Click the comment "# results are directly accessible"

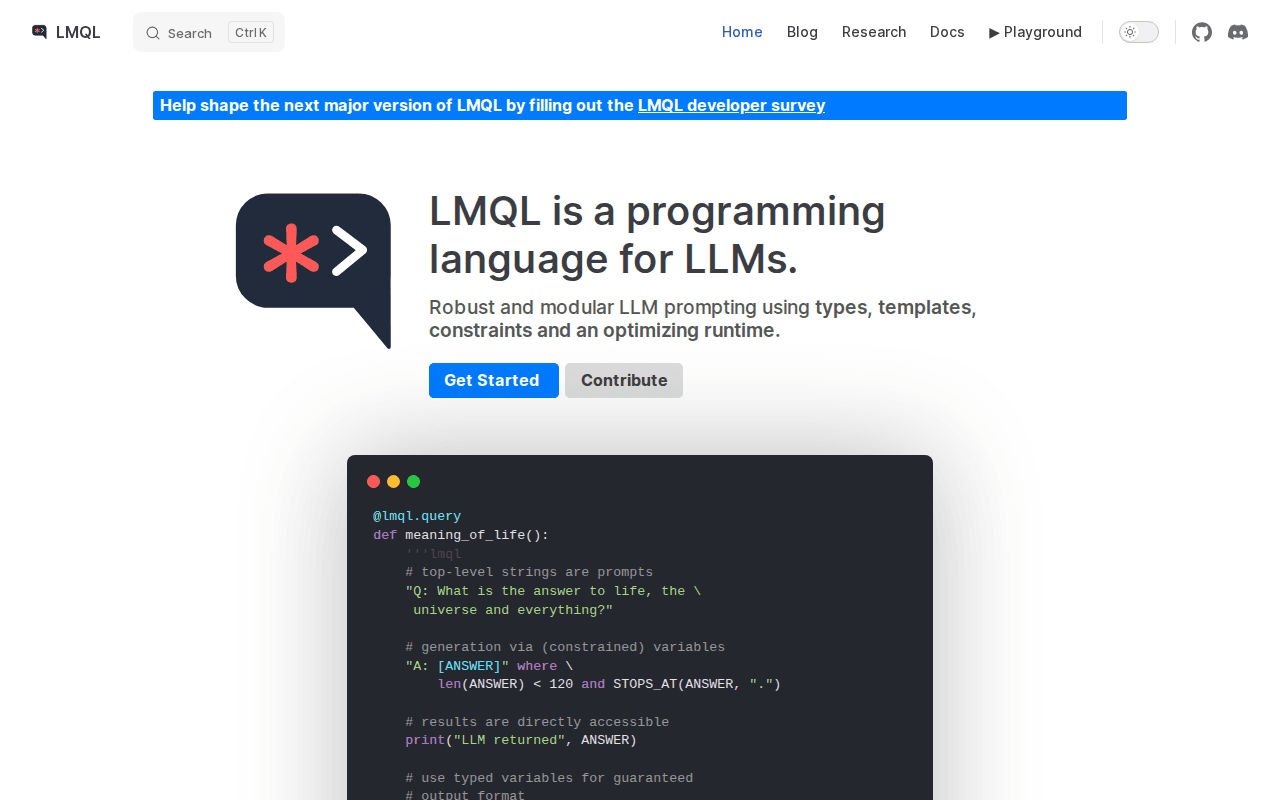[x=537, y=722]
